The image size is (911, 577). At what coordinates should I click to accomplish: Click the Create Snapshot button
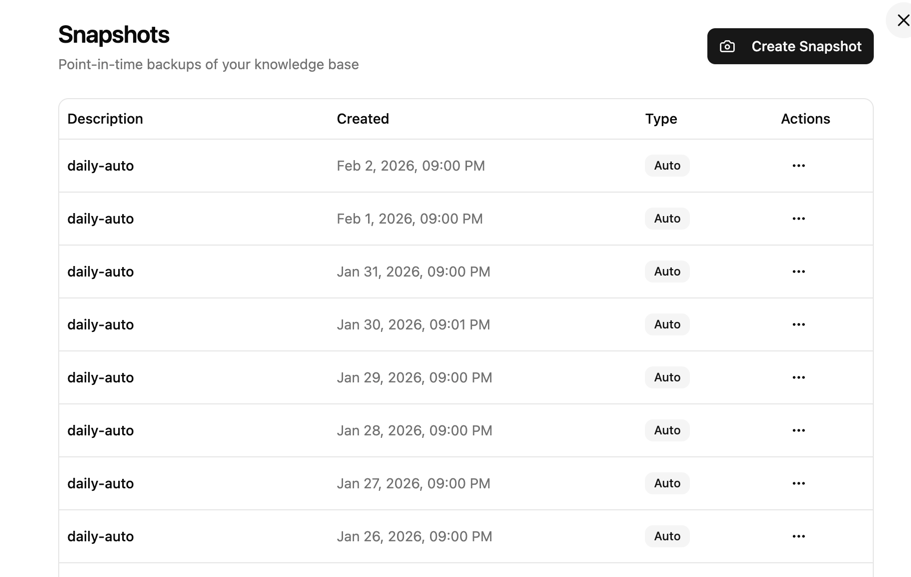(x=790, y=46)
